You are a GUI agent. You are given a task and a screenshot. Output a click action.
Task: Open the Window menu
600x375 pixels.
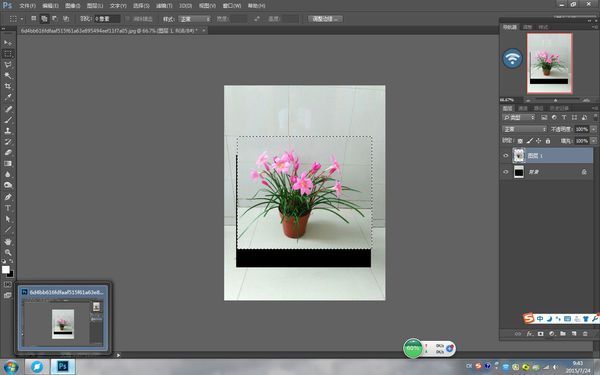[x=232, y=6]
